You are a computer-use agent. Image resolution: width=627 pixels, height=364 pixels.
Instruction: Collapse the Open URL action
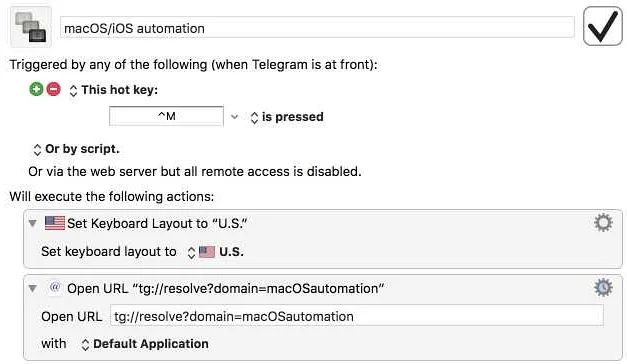click(x=33, y=288)
